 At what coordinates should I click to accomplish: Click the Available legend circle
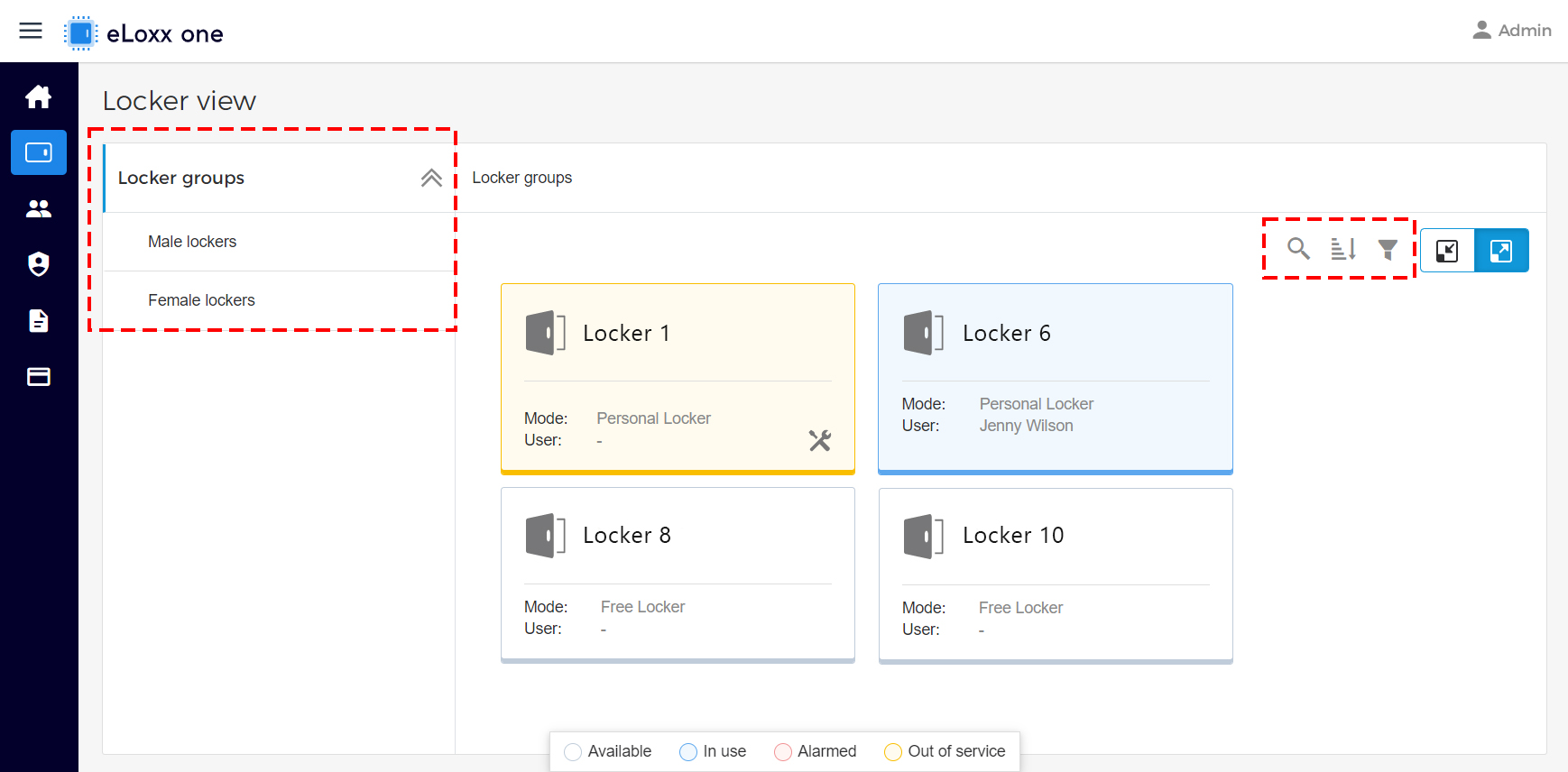573,752
